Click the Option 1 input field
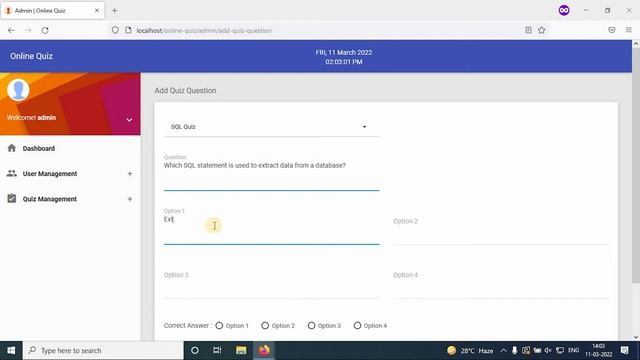Screen dimensions: 640x360 coord(271,229)
